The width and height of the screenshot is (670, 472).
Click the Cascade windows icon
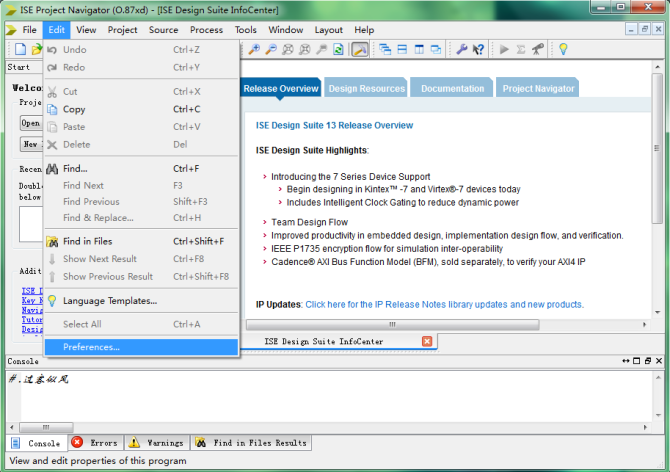click(x=385, y=49)
